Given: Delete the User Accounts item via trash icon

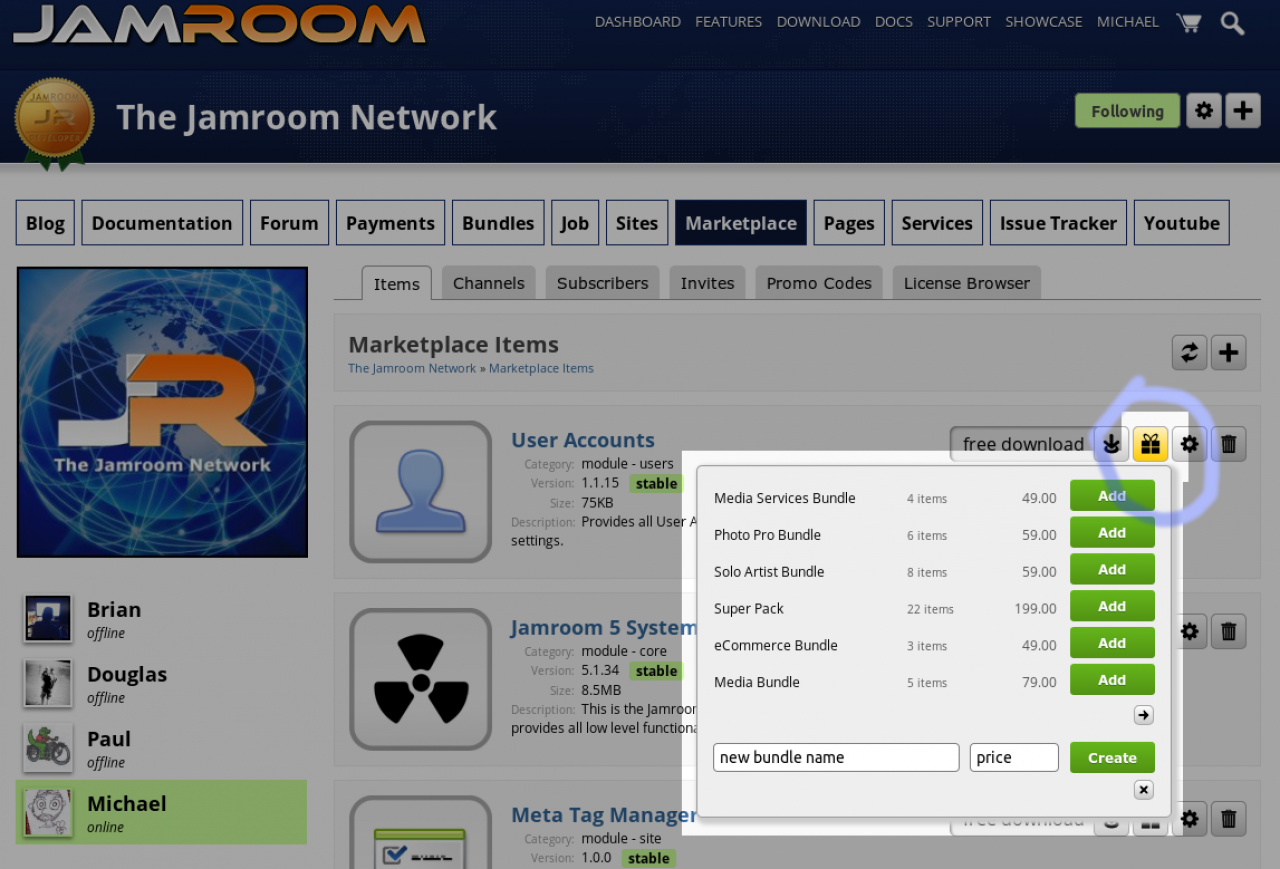Looking at the screenshot, I should (x=1228, y=444).
